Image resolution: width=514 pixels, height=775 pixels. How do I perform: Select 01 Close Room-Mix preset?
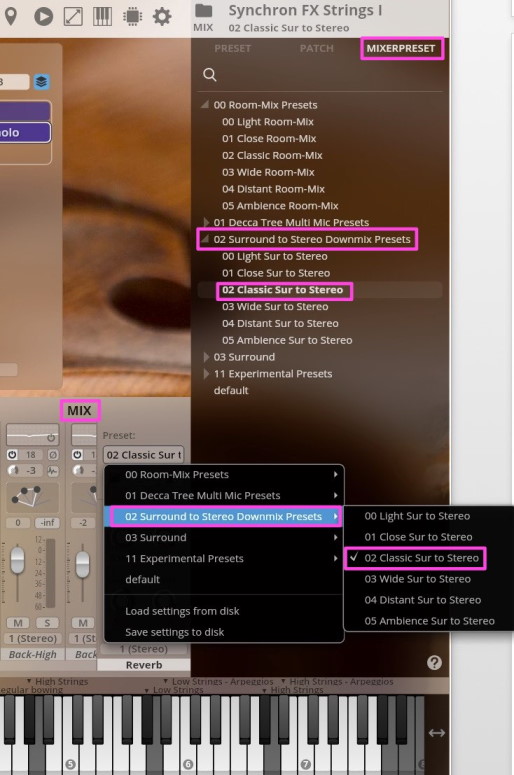pos(269,138)
